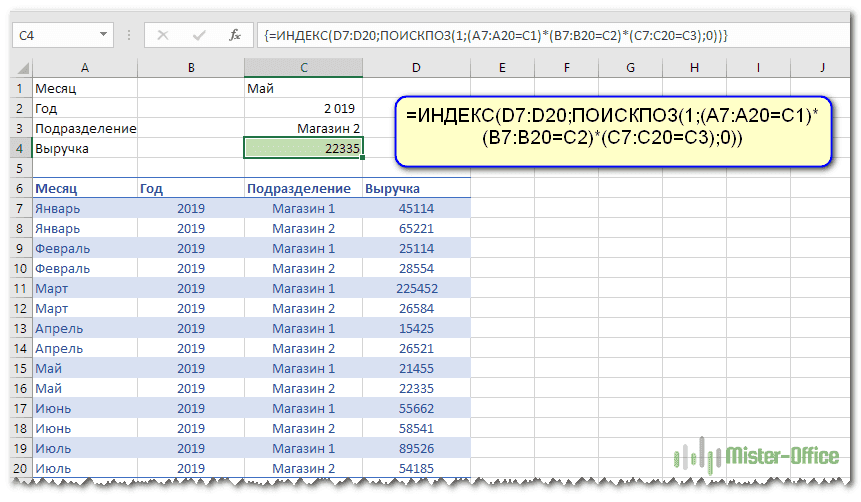The height and width of the screenshot is (502, 861).
Task: Select column J header
Action: (820, 68)
